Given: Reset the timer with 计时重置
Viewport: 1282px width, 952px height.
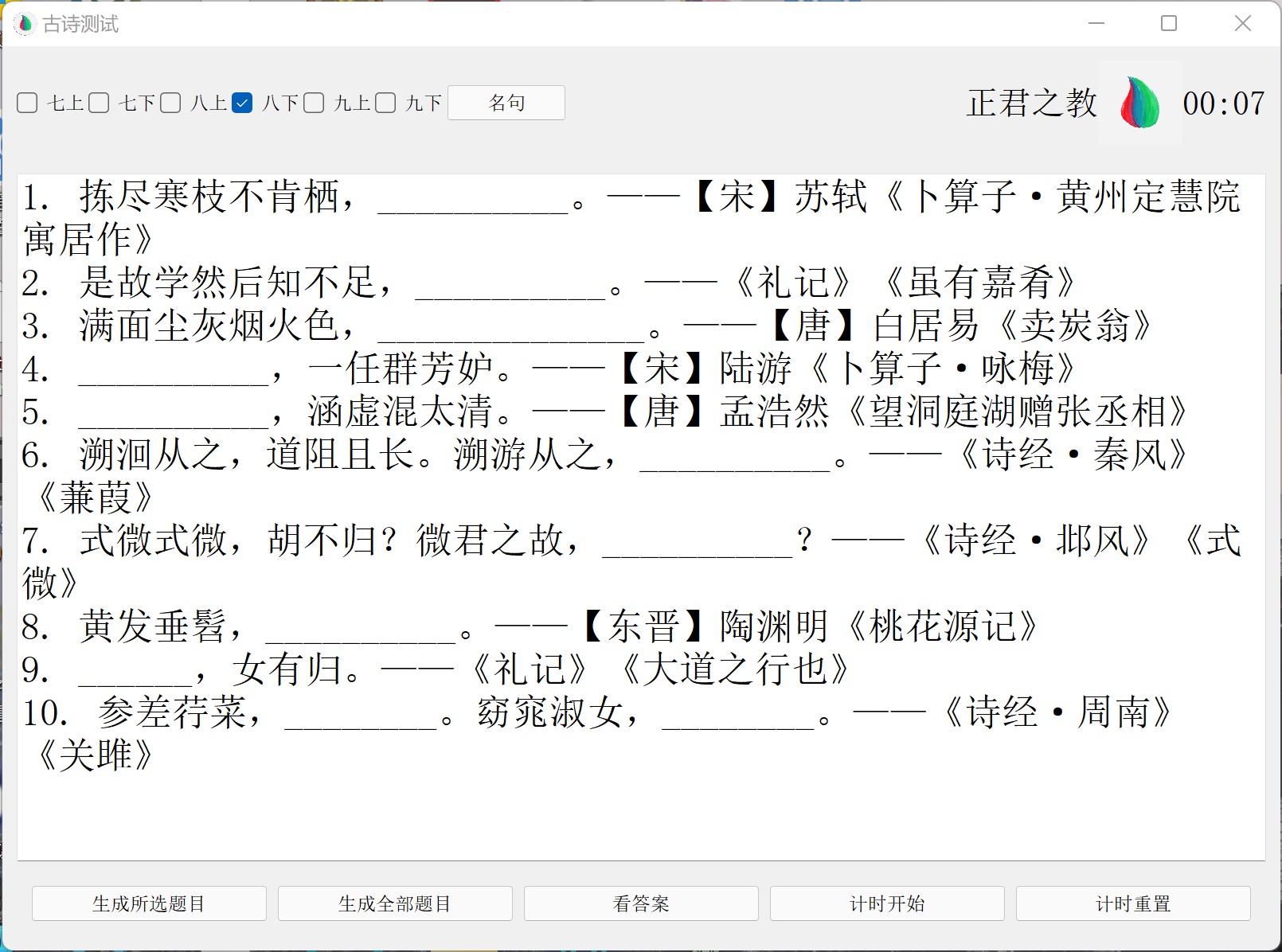Looking at the screenshot, I should (x=1133, y=903).
